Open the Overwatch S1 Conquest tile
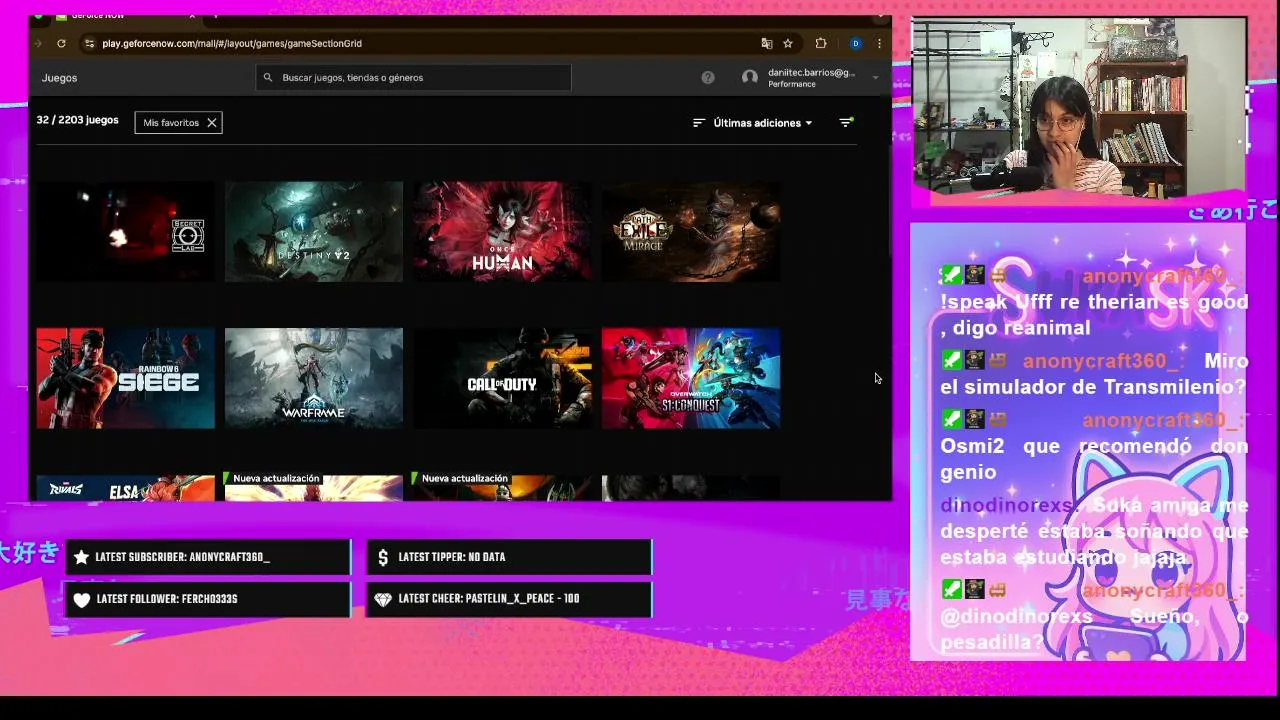 691,378
